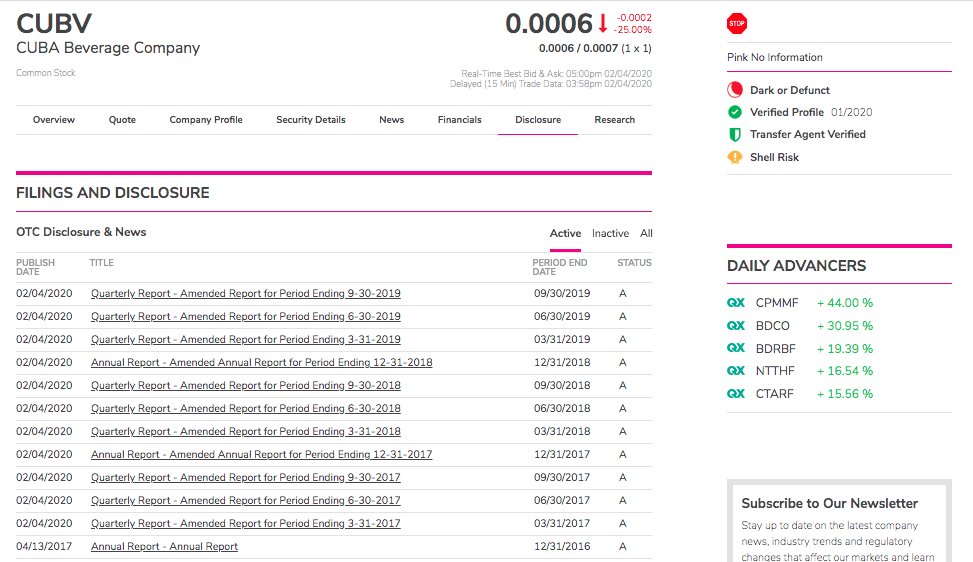Click the green Verified Profile checkmark icon

pos(735,112)
